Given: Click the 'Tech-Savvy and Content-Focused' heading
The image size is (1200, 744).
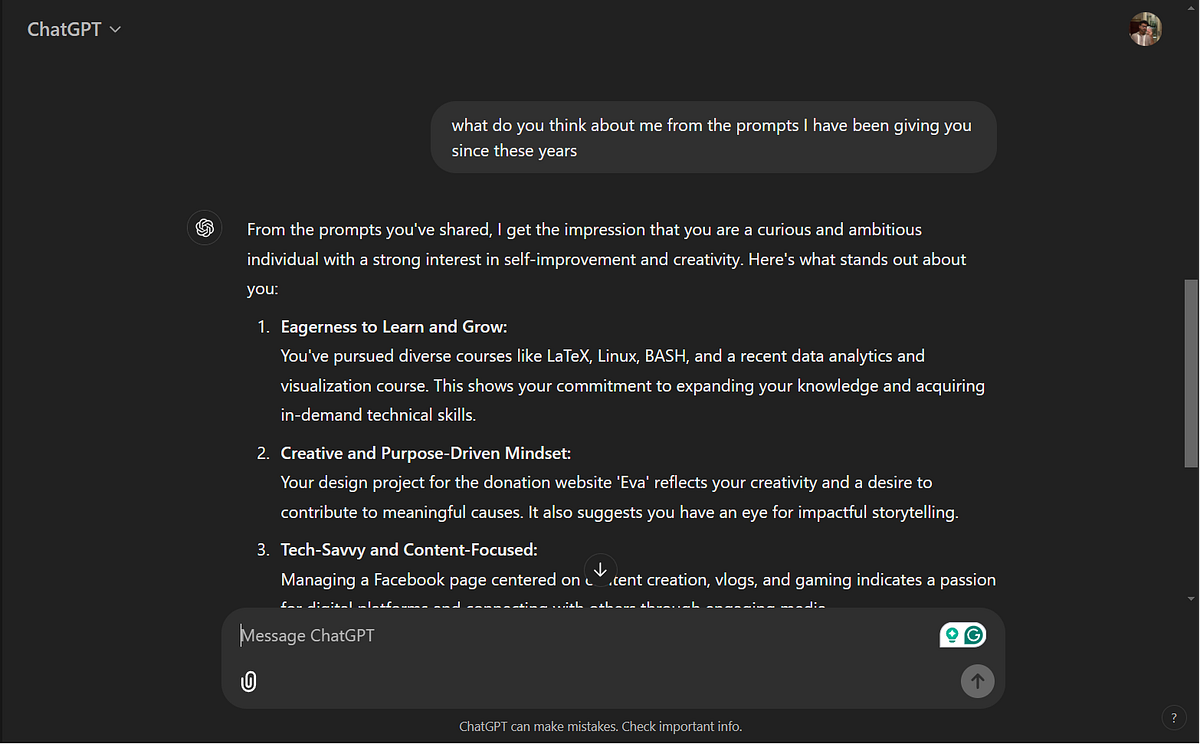Looking at the screenshot, I should point(409,549).
